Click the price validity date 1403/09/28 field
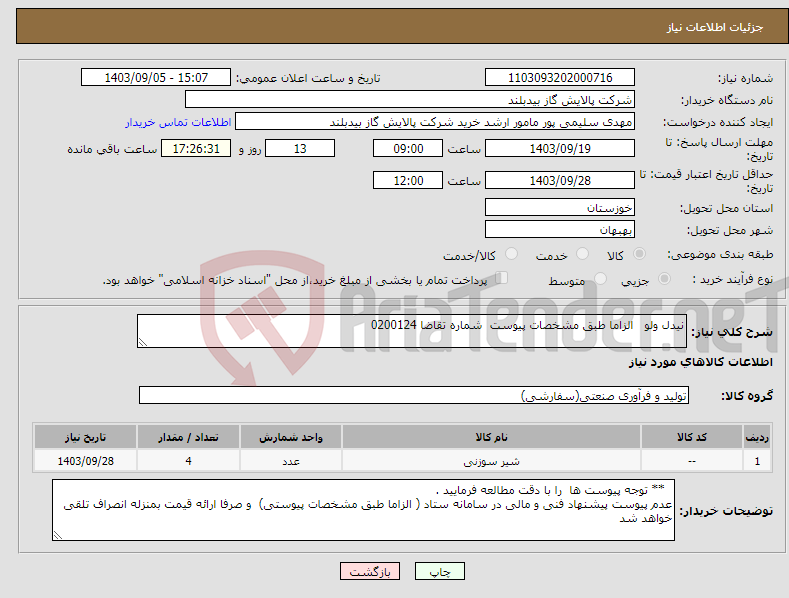This screenshot has height=598, width=789. (x=560, y=180)
